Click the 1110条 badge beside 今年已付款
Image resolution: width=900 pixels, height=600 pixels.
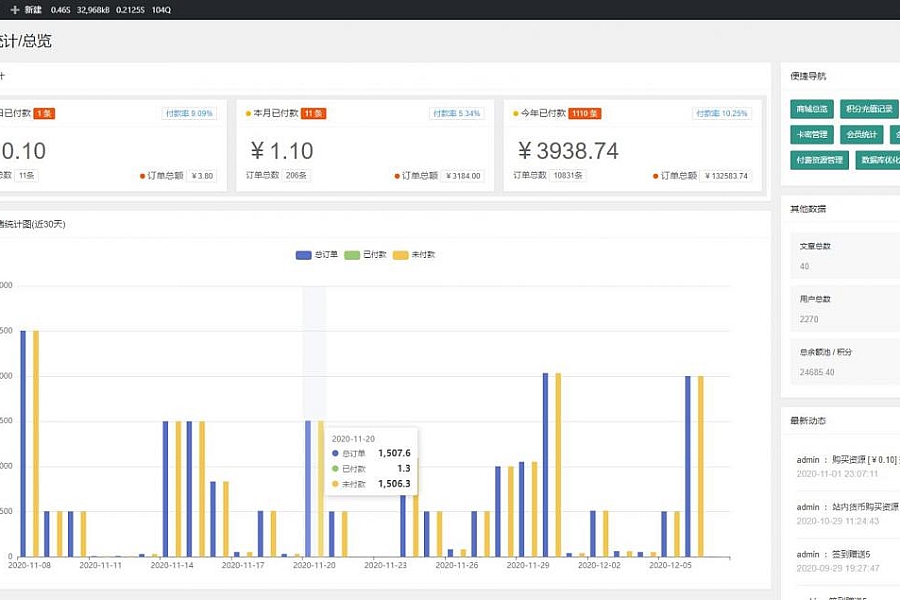click(585, 113)
